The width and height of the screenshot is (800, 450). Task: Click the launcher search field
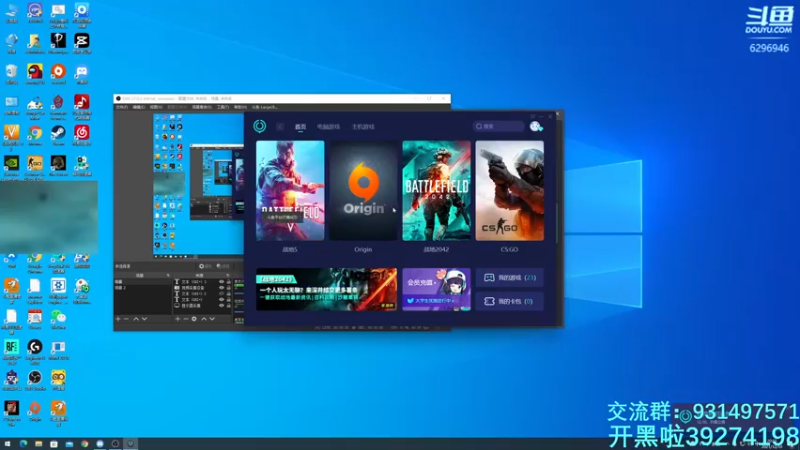tap(498, 126)
